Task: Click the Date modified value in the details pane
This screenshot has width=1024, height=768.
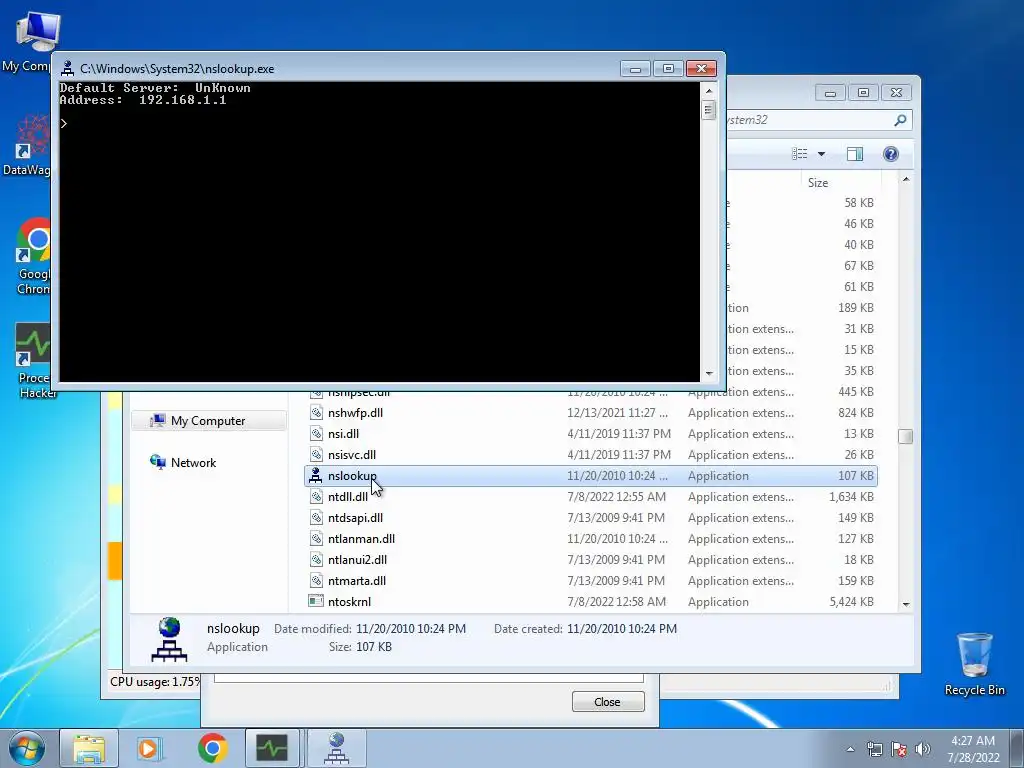Action: [411, 629]
